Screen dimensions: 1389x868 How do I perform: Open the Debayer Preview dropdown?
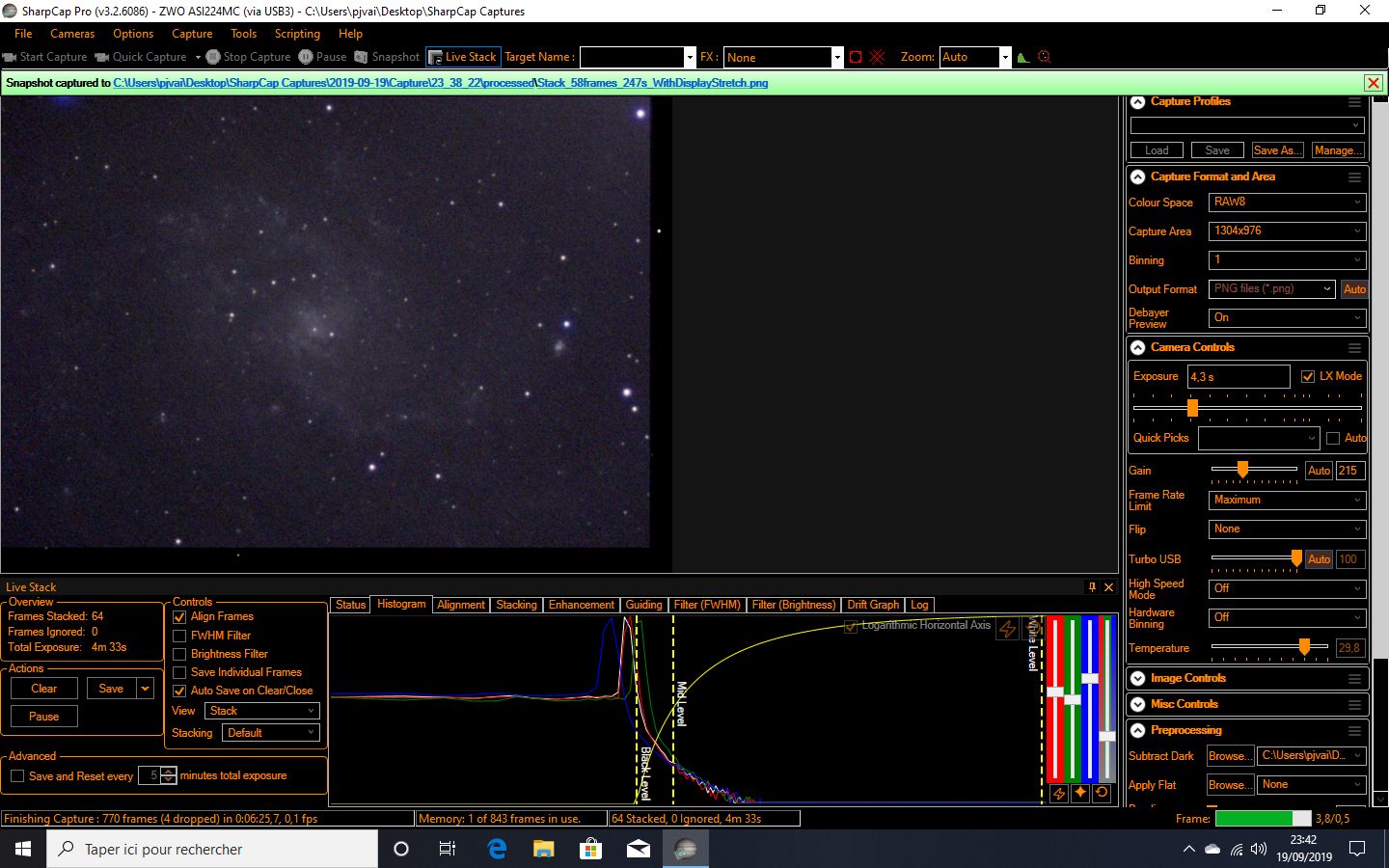pos(1287,318)
